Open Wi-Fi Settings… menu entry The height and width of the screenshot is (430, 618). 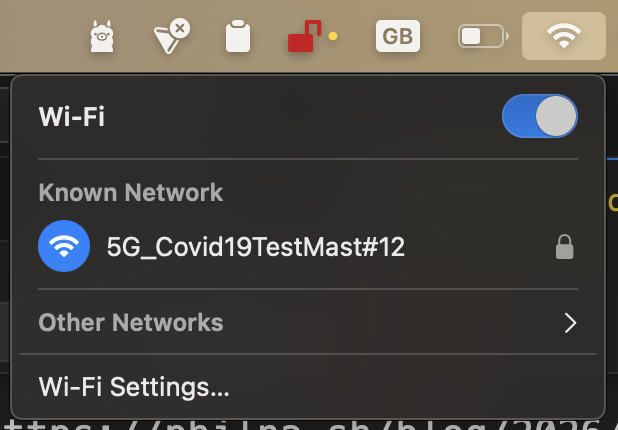(134, 387)
